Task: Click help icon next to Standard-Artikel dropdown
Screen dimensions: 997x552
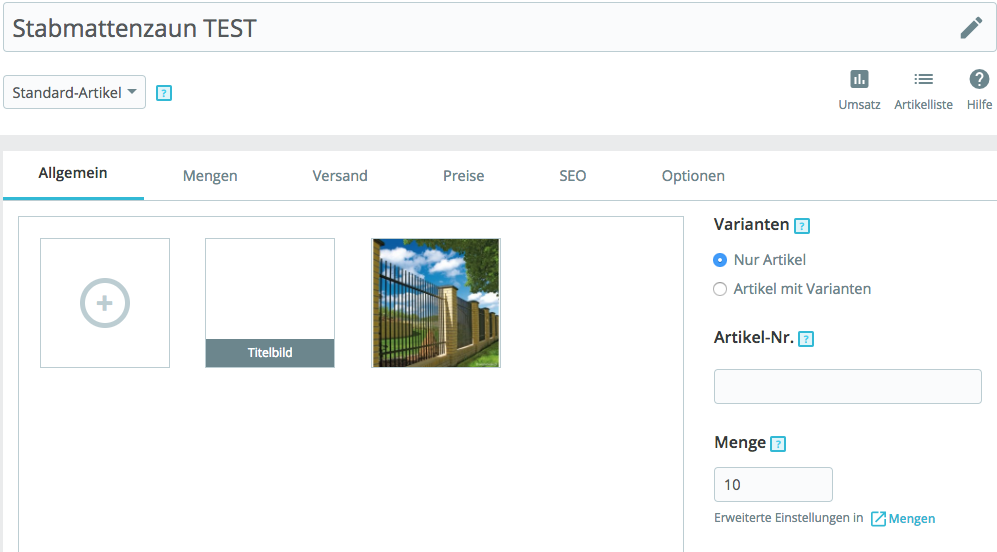Action: tap(165, 93)
